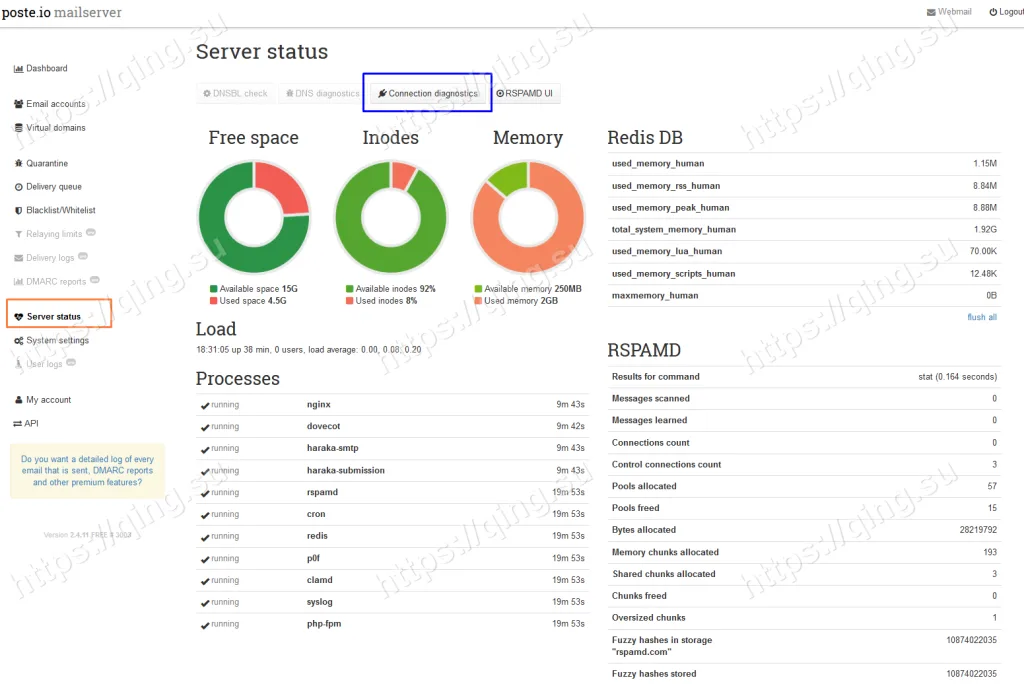This screenshot has height=684, width=1024.
Task: Click the Bytes allocated value 28219792
Action: coord(978,530)
